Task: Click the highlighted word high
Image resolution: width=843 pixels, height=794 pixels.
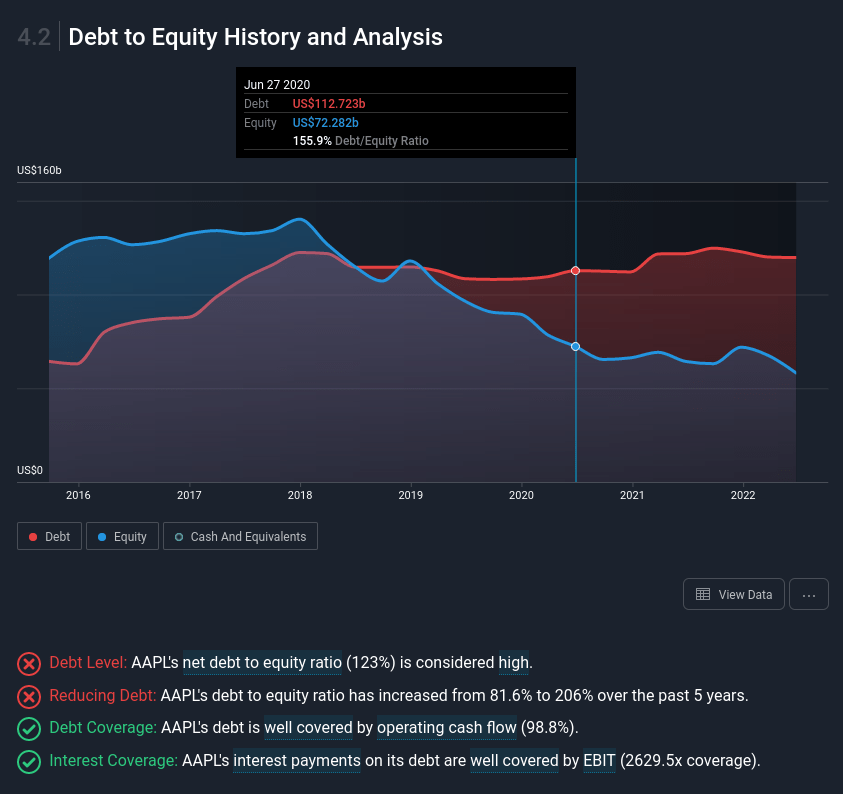Action: (x=513, y=663)
